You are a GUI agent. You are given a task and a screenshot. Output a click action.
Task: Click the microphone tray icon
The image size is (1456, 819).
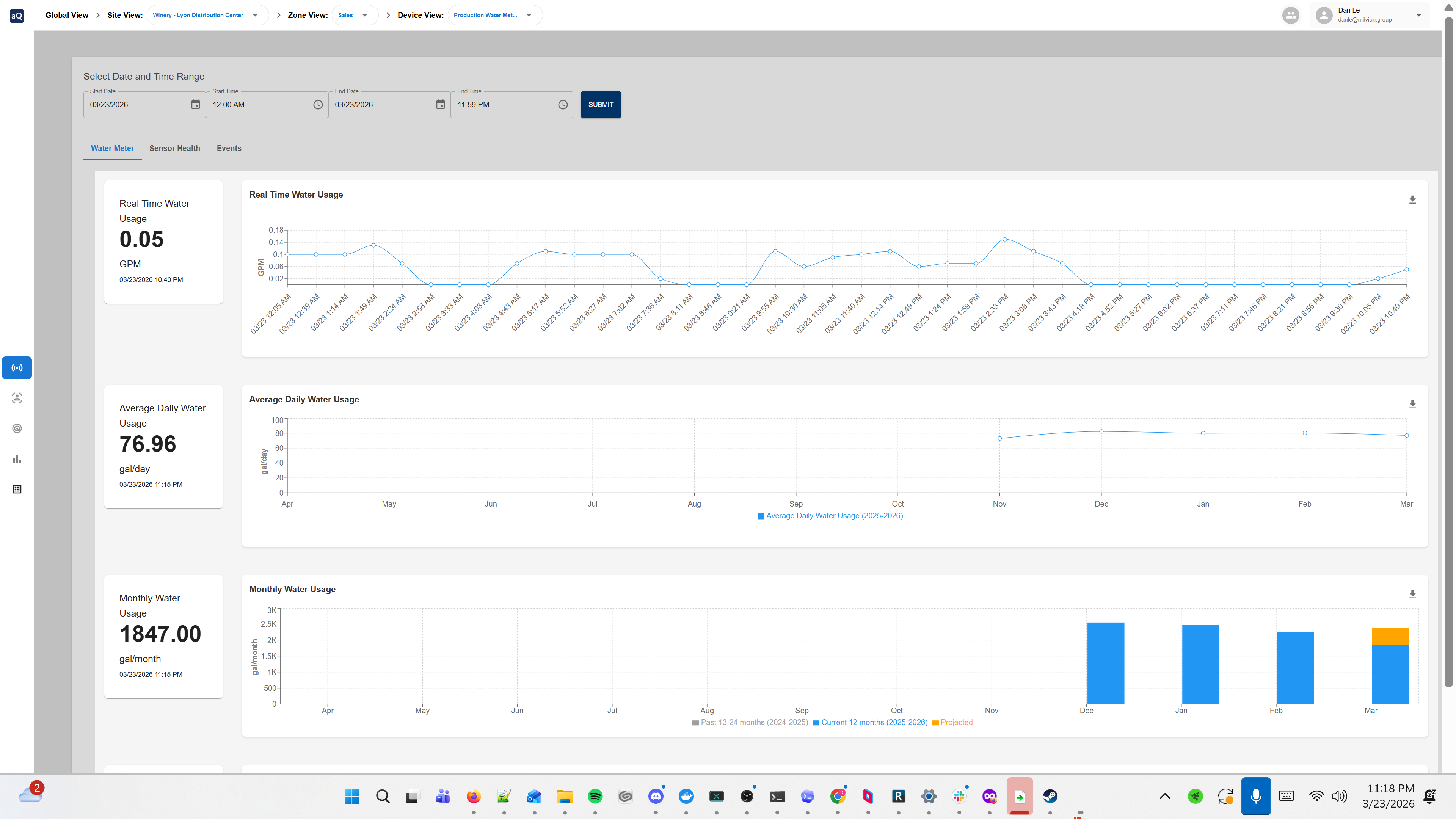(x=1256, y=796)
